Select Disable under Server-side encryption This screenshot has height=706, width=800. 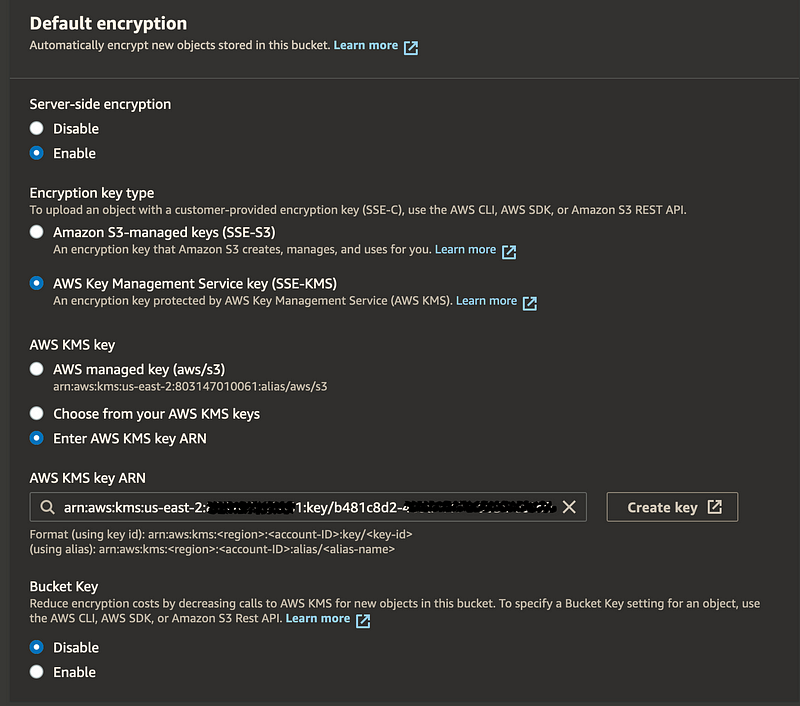(37, 129)
